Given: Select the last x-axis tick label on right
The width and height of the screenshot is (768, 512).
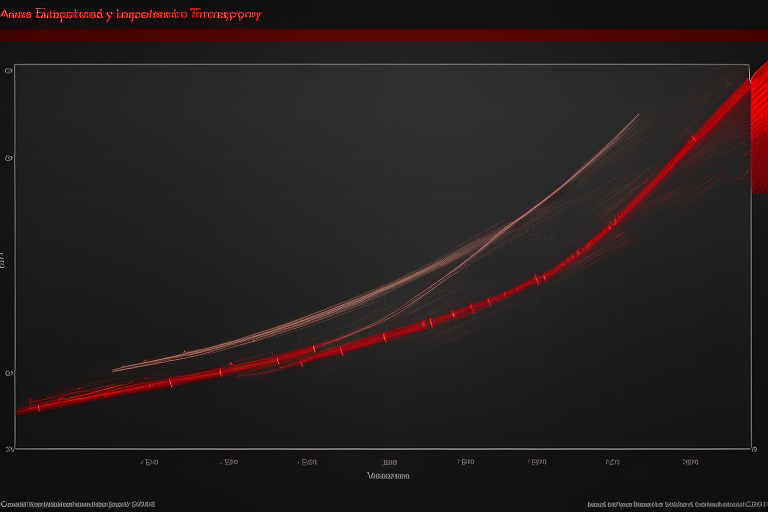Looking at the screenshot, I should click(x=690, y=463).
